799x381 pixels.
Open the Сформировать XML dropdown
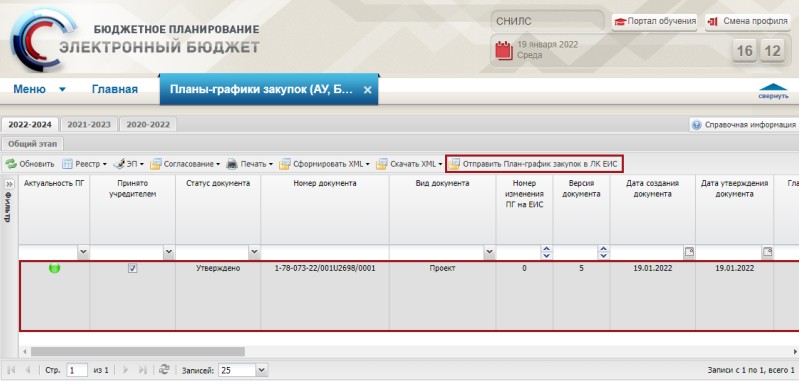(x=325, y=164)
